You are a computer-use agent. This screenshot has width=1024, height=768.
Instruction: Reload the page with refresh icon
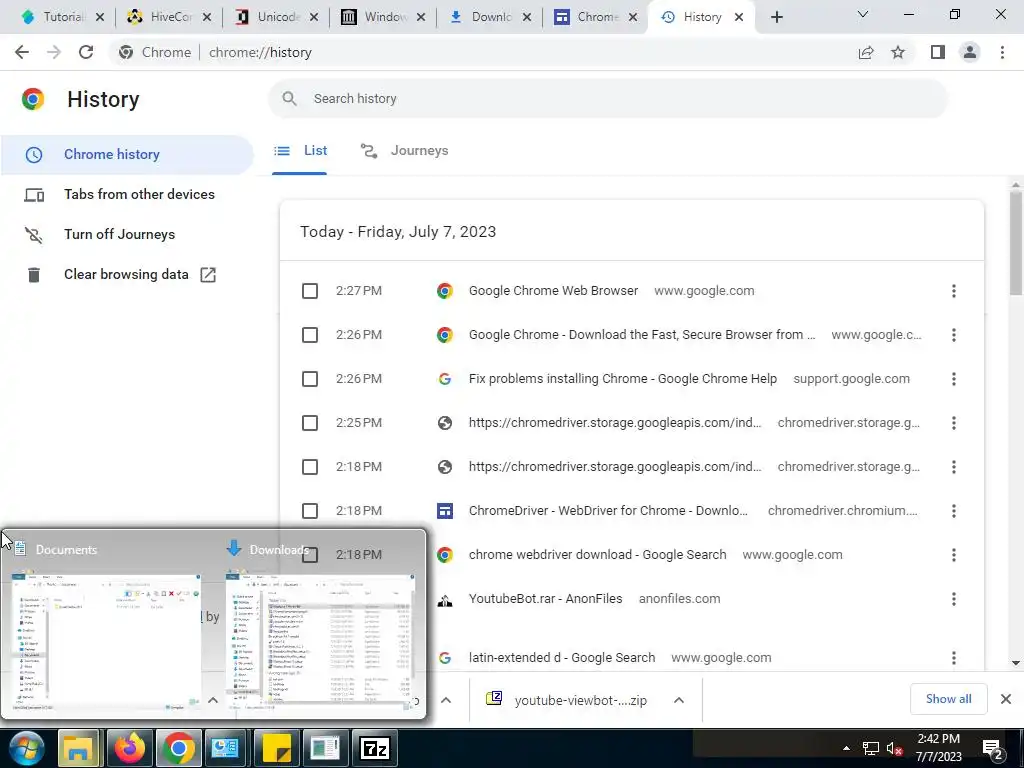point(86,52)
